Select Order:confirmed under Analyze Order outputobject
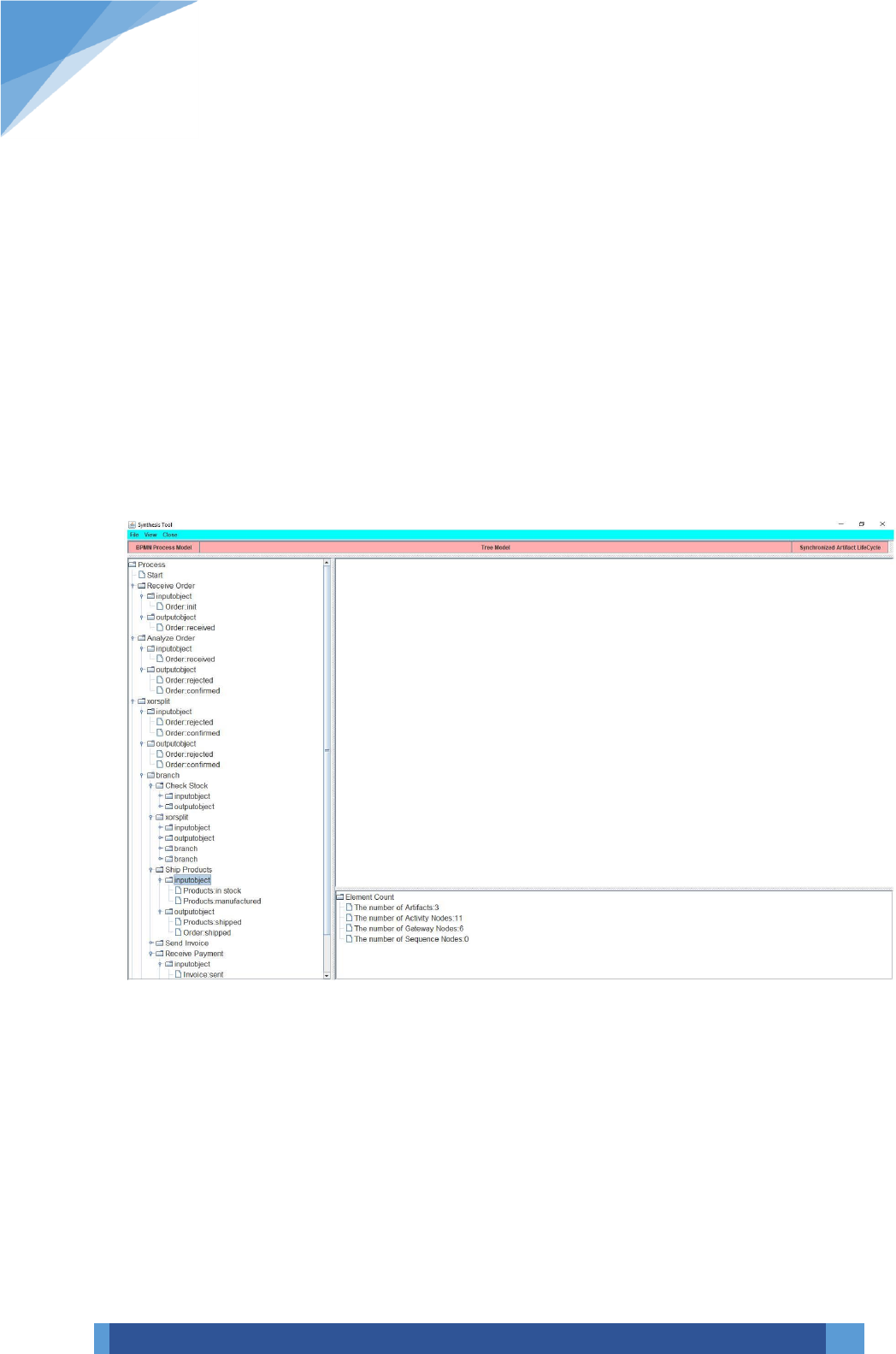Image resolution: width=896 pixels, height=1354 pixels. coord(188,691)
